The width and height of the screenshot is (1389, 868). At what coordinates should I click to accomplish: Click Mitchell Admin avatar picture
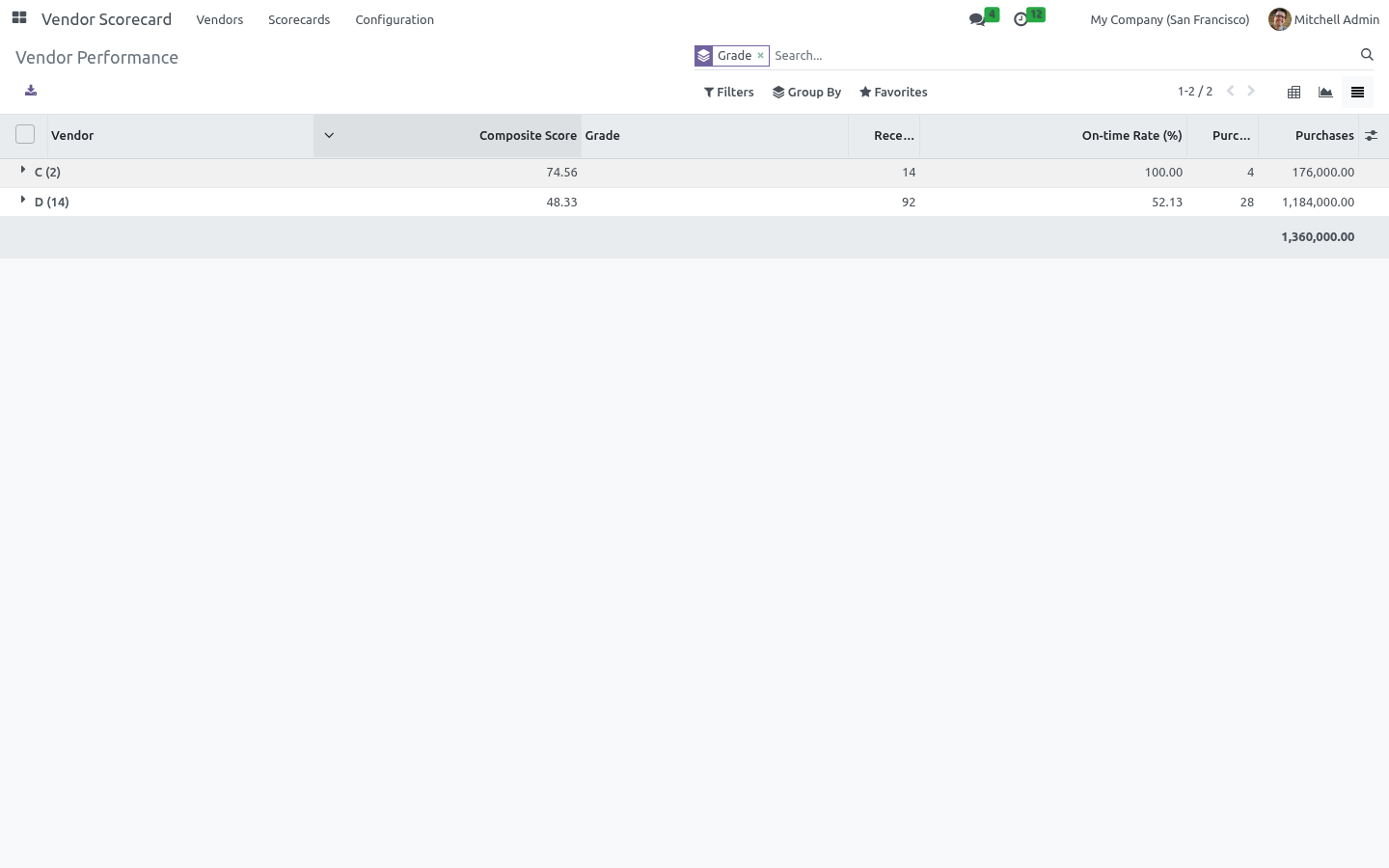[1279, 19]
